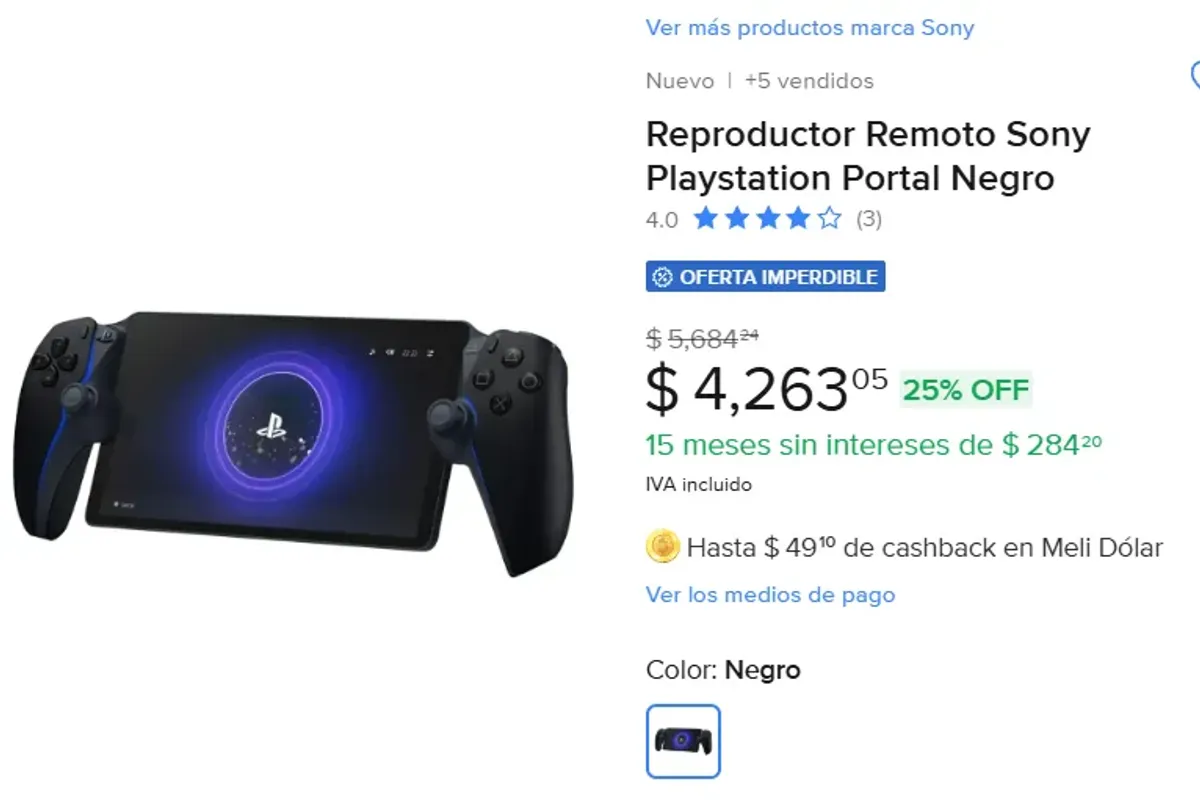Click the OFERTA IMPERDIBLE badge
The image size is (1200, 810).
(763, 276)
